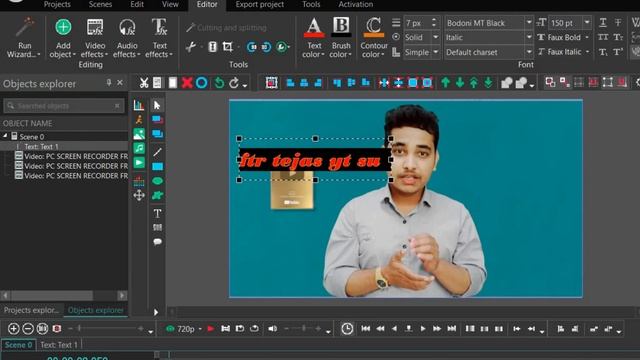
Task: Toggle strikethrough text formatting
Action: [618, 23]
